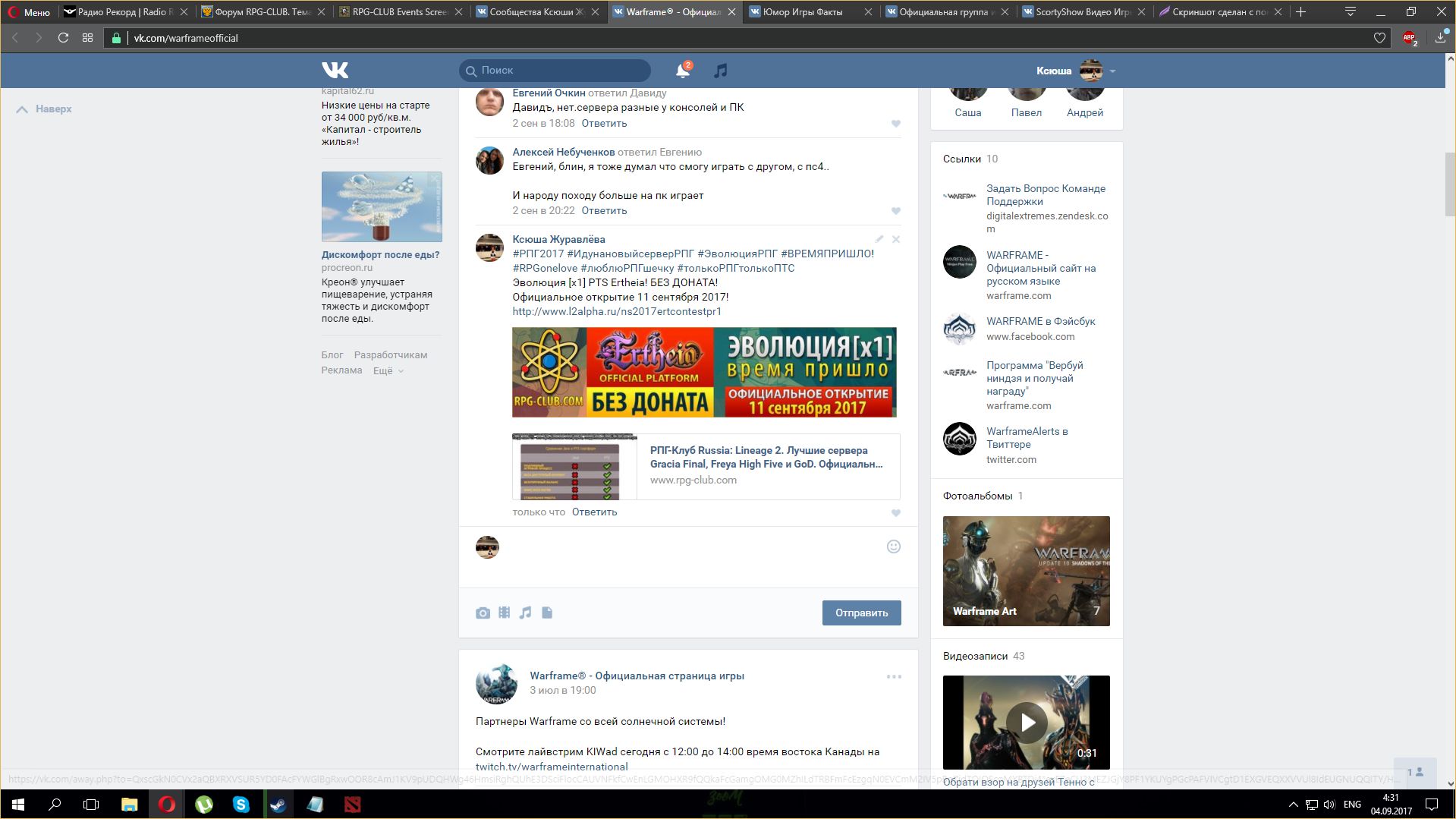Go back in browser
Screen dimensions: 1456x819
coord(15,38)
